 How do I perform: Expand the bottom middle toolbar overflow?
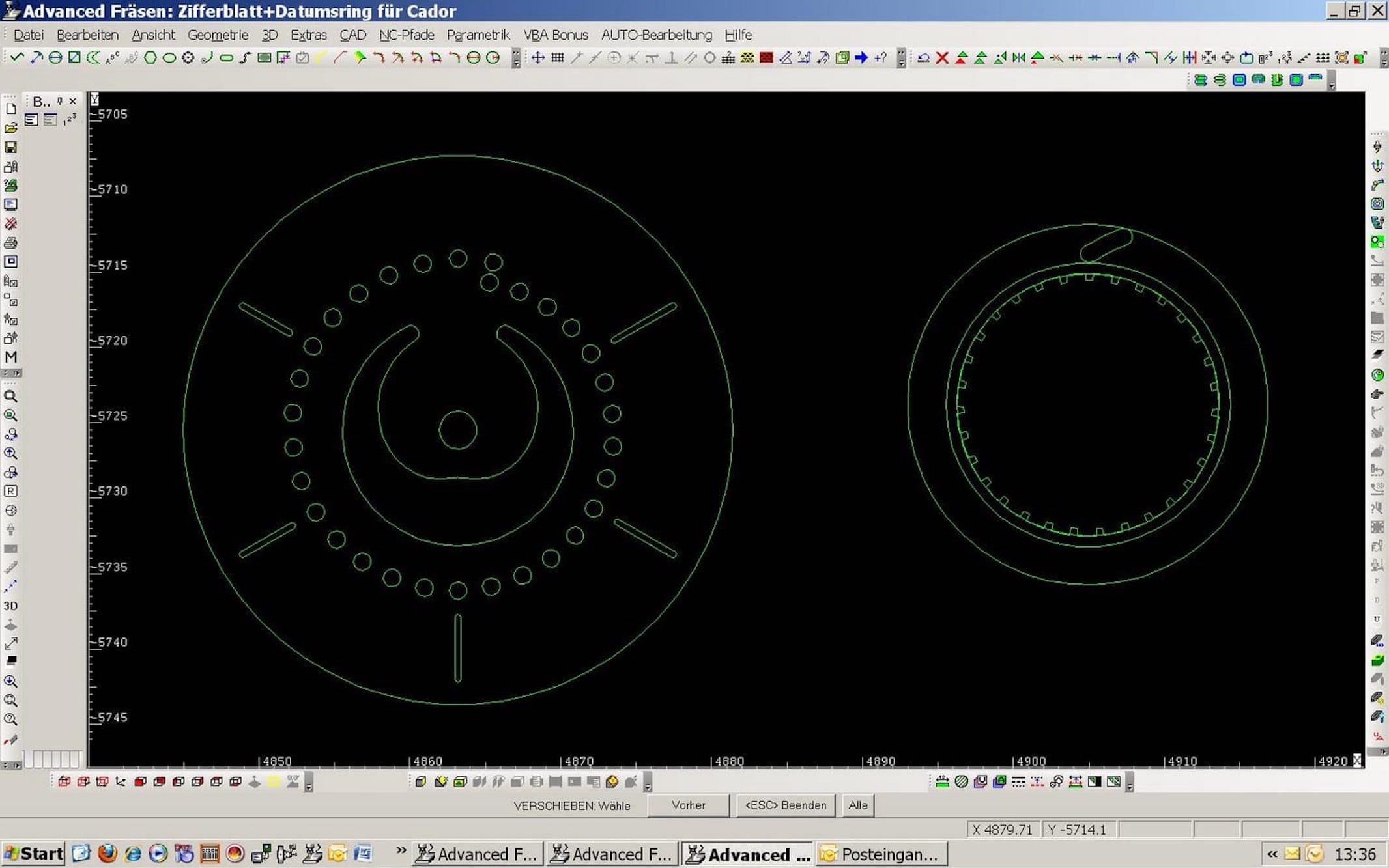[648, 783]
